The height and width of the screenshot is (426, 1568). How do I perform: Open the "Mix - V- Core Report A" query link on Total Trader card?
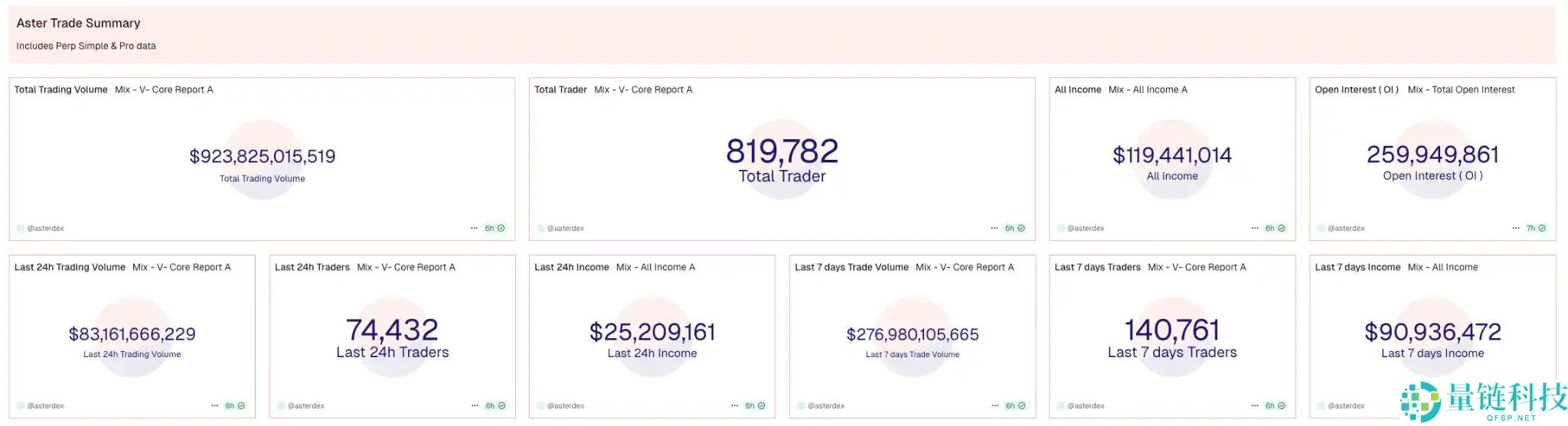coord(643,89)
